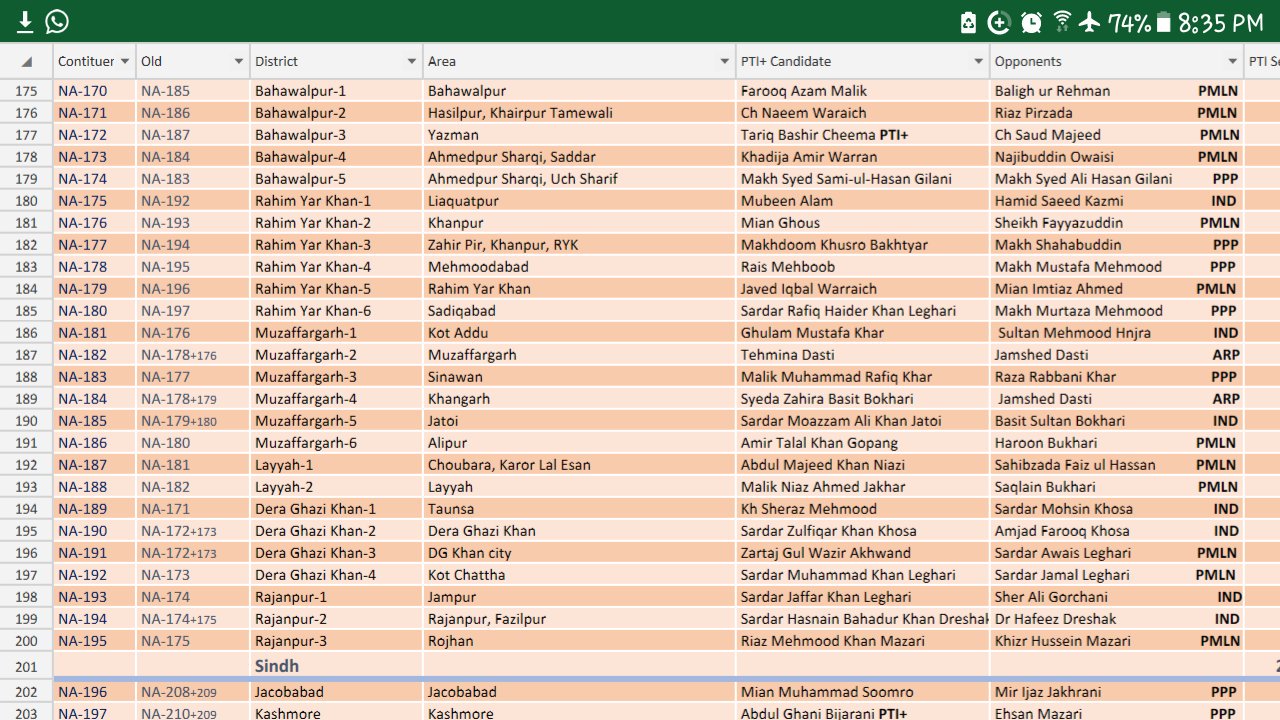The image size is (1280, 720).
Task: Tap the 8:35 PM clock
Action: (x=1220, y=22)
